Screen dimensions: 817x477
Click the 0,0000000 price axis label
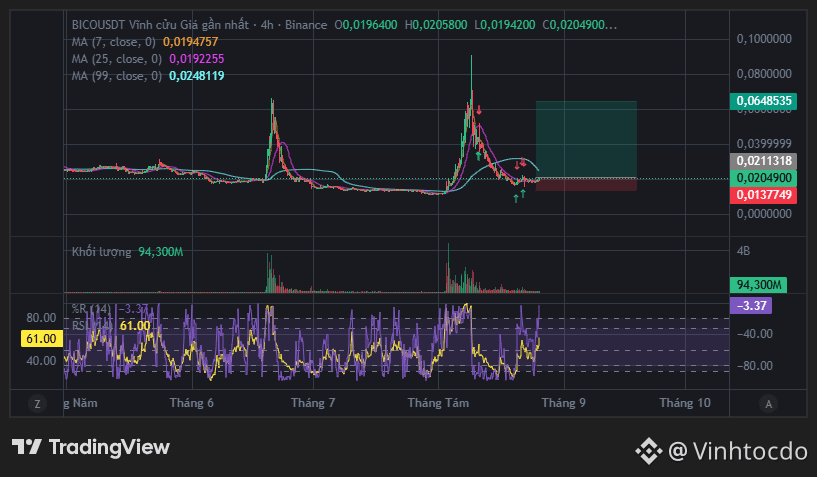pyautogui.click(x=764, y=214)
